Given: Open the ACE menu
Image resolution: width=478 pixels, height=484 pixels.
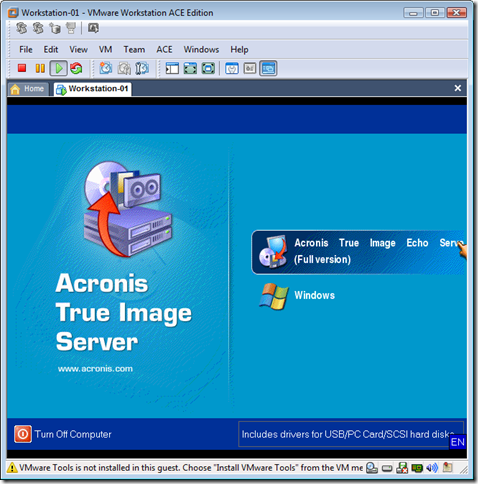Looking at the screenshot, I should pyautogui.click(x=164, y=49).
